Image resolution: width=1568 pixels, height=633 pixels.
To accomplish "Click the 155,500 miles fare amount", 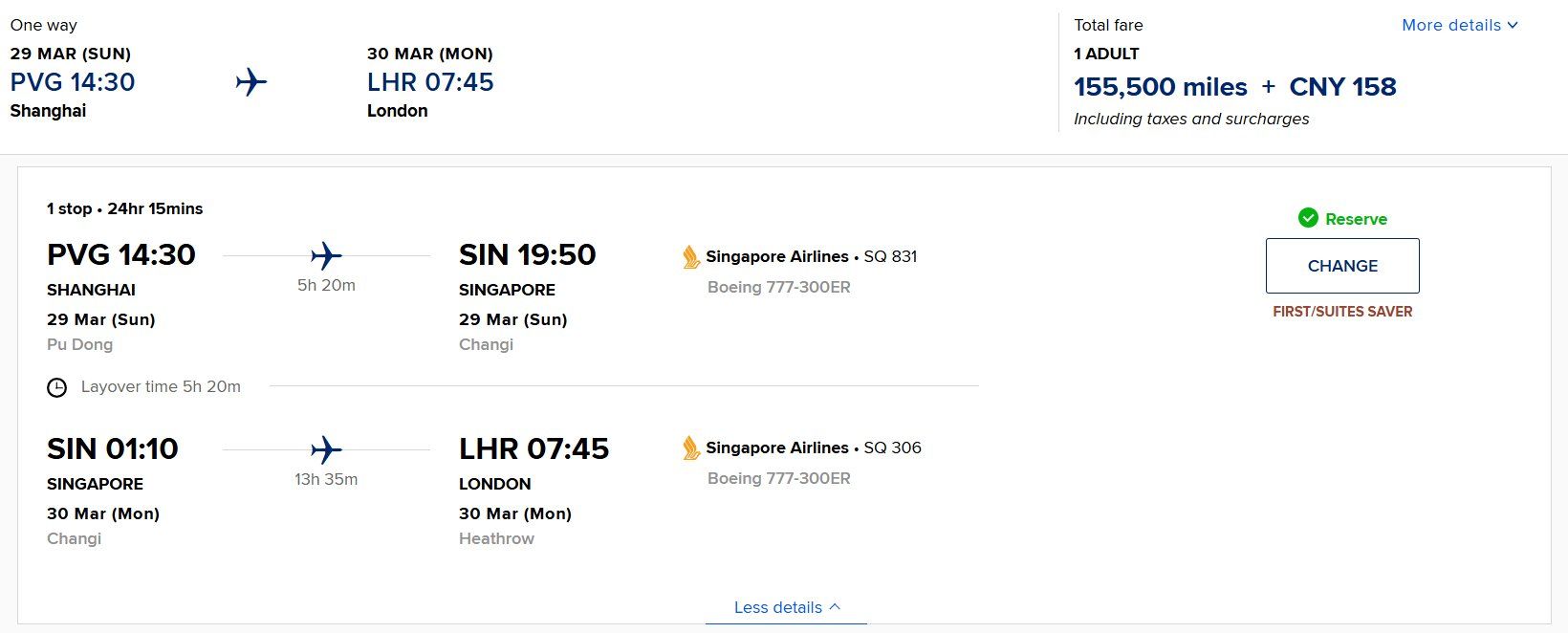I will tap(1160, 87).
